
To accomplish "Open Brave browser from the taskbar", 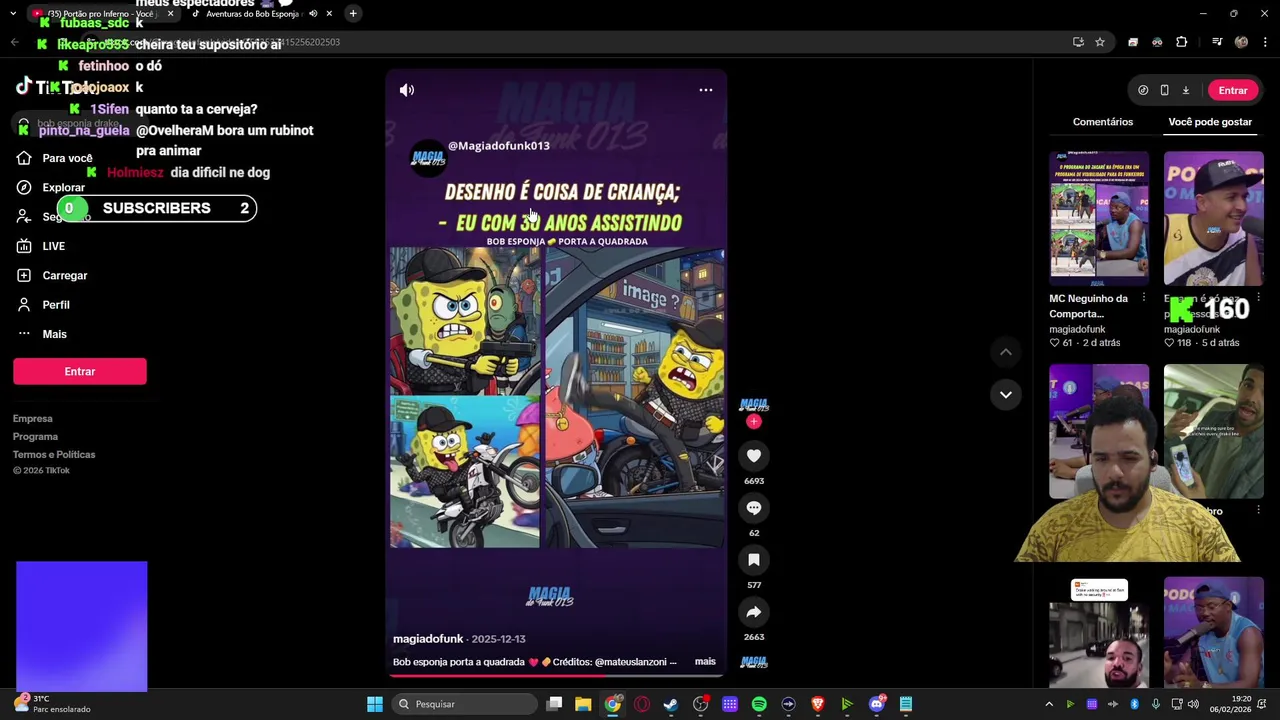I will (818, 704).
